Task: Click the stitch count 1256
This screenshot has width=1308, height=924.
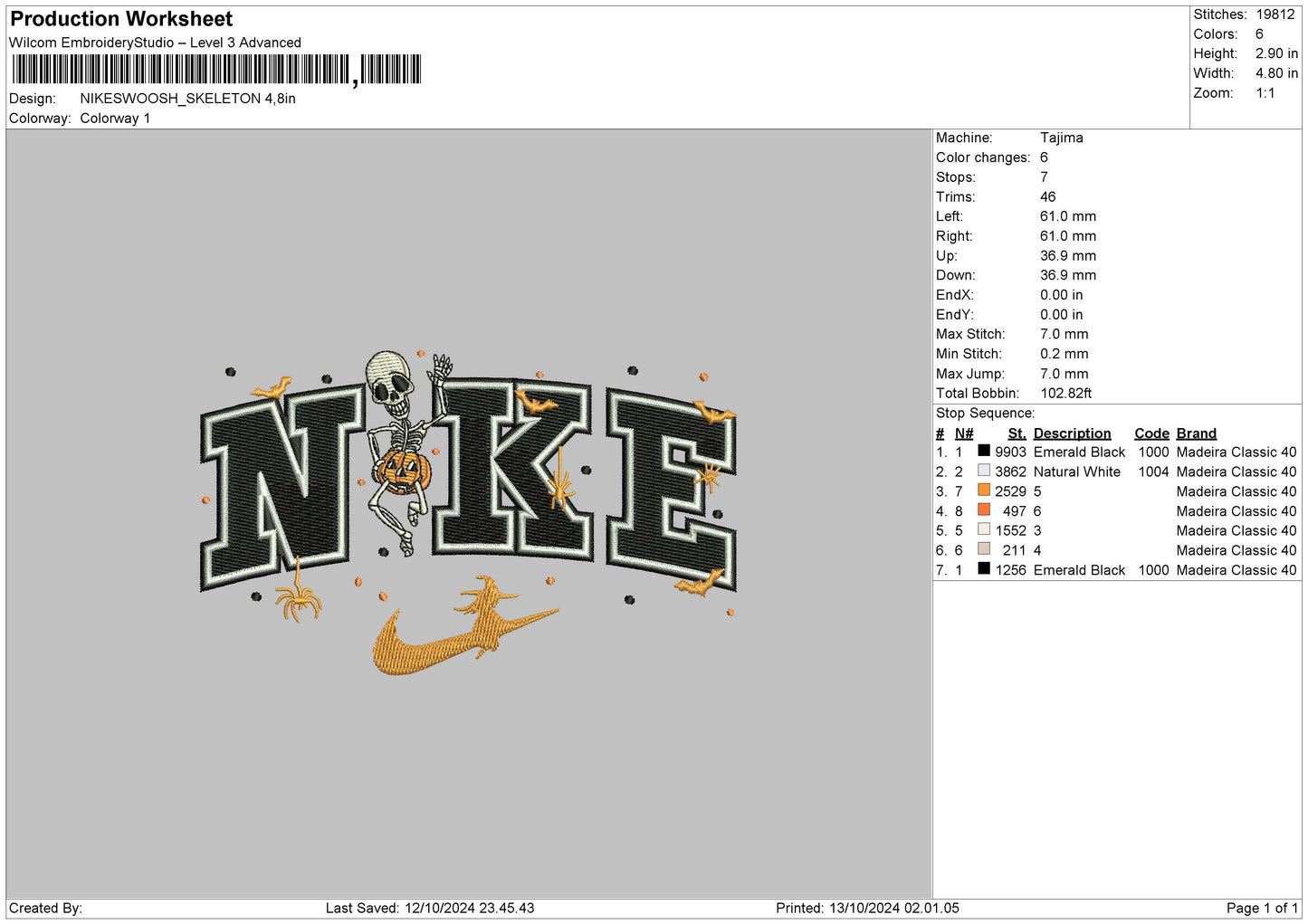Action: 1010,570
